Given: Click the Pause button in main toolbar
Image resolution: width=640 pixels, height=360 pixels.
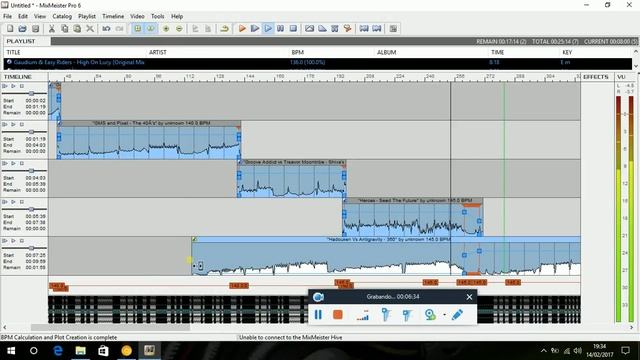Looking at the screenshot, I should [280, 29].
